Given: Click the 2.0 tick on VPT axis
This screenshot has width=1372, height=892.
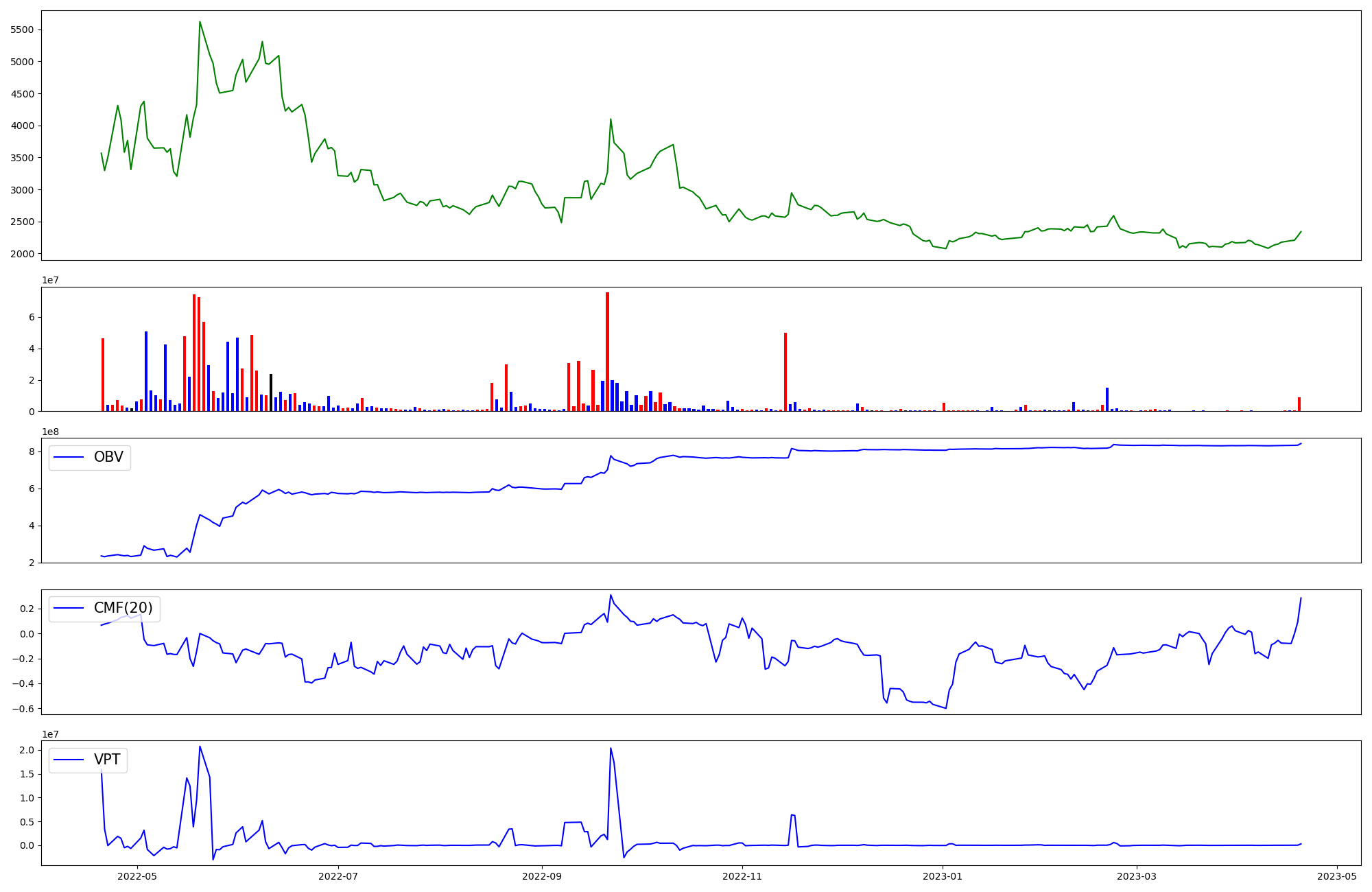Looking at the screenshot, I should pos(27,750).
